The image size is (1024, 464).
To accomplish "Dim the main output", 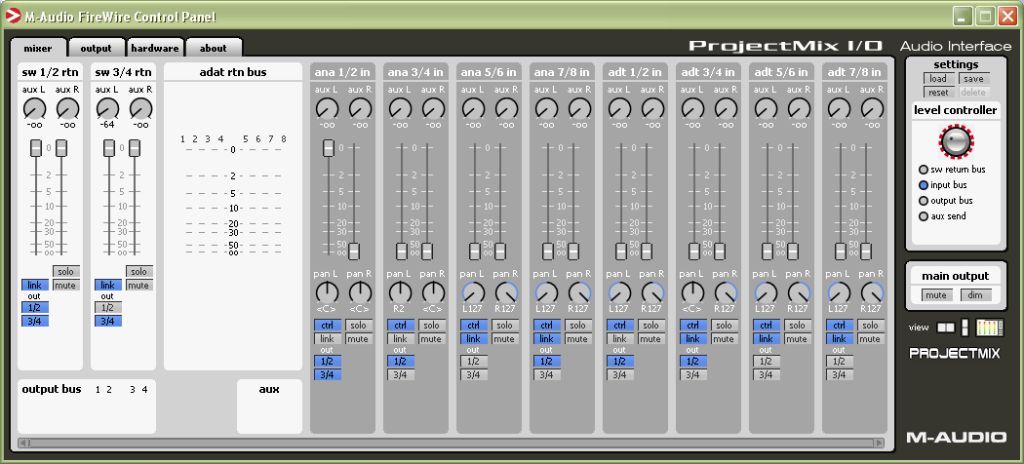I will [x=976, y=295].
